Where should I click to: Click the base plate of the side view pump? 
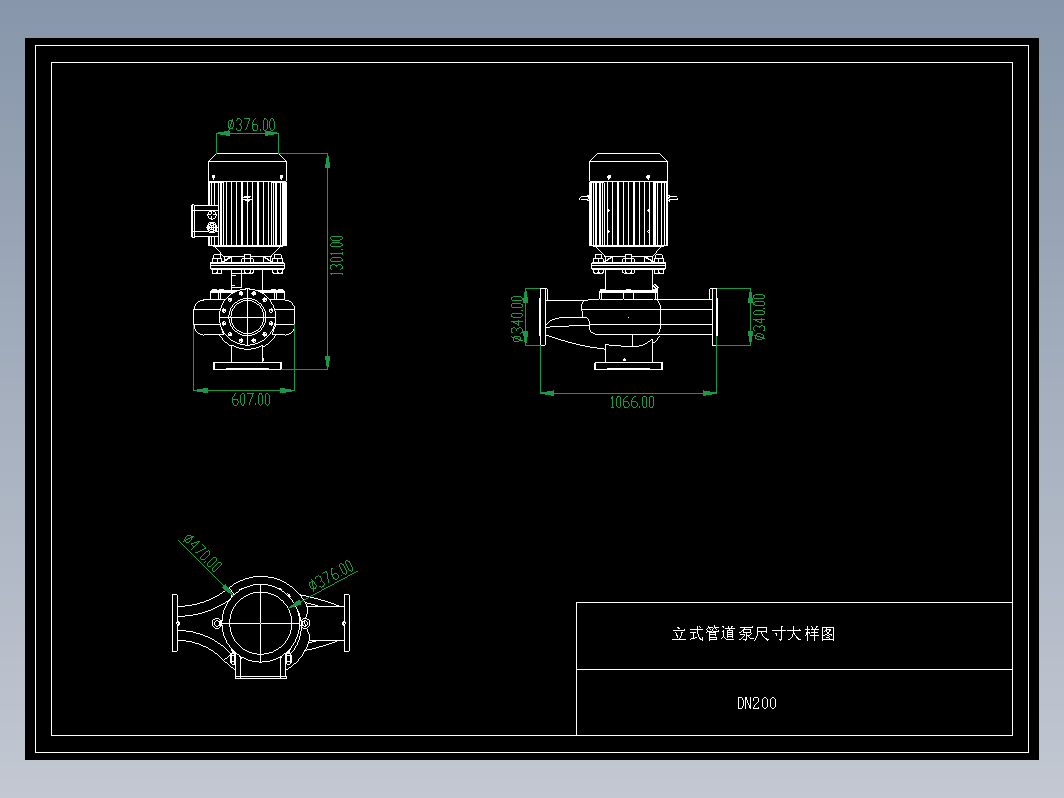coord(628,366)
